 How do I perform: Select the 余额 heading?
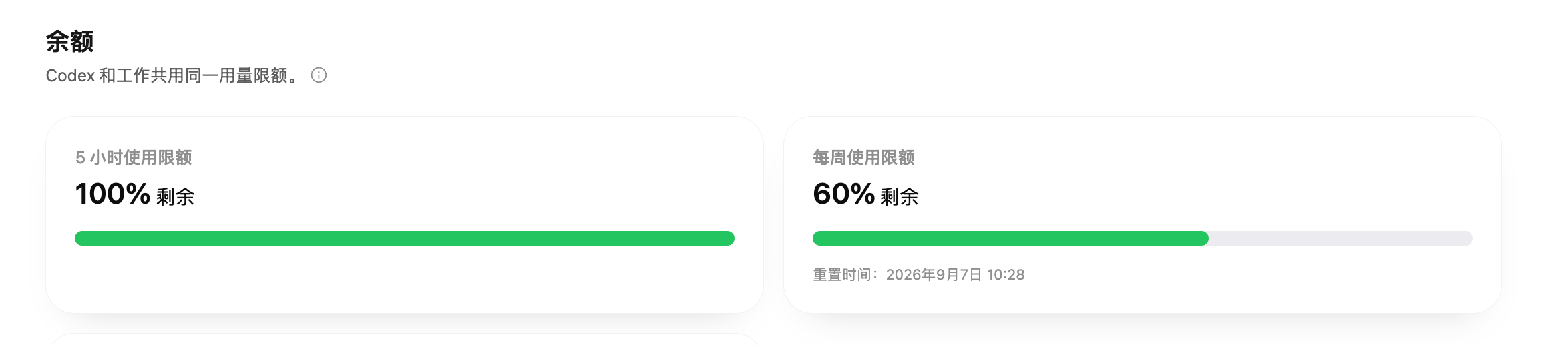(70, 41)
